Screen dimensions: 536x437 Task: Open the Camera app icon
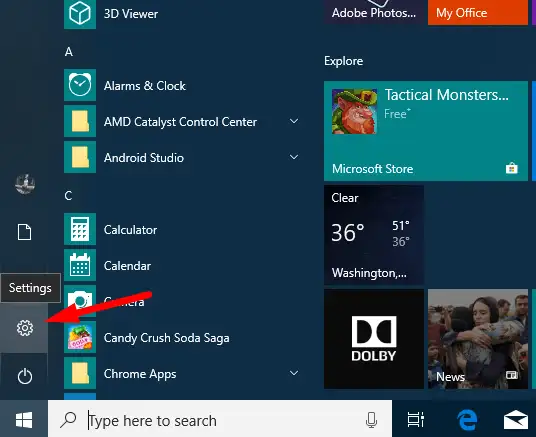pos(80,300)
